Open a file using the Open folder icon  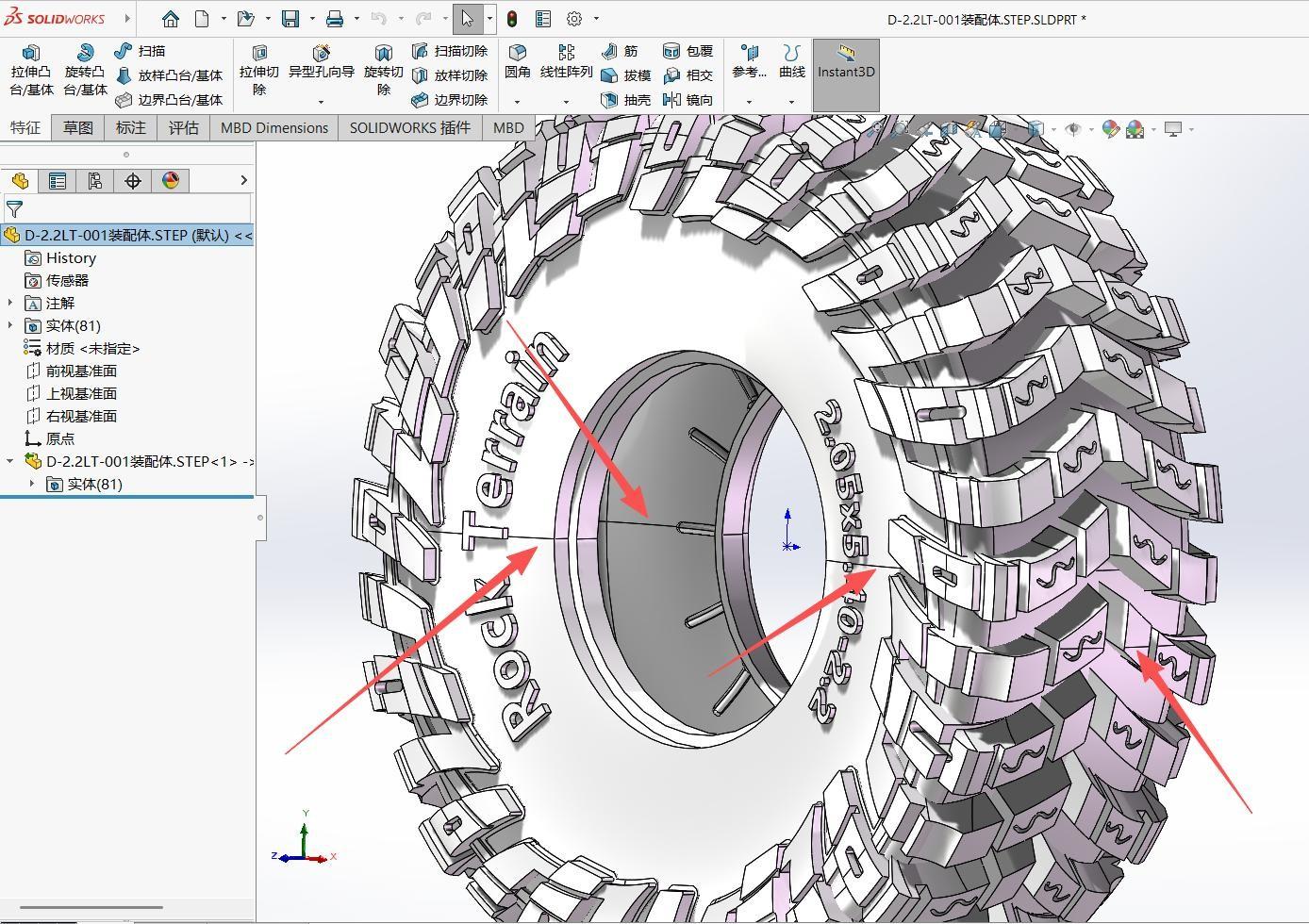tap(246, 19)
